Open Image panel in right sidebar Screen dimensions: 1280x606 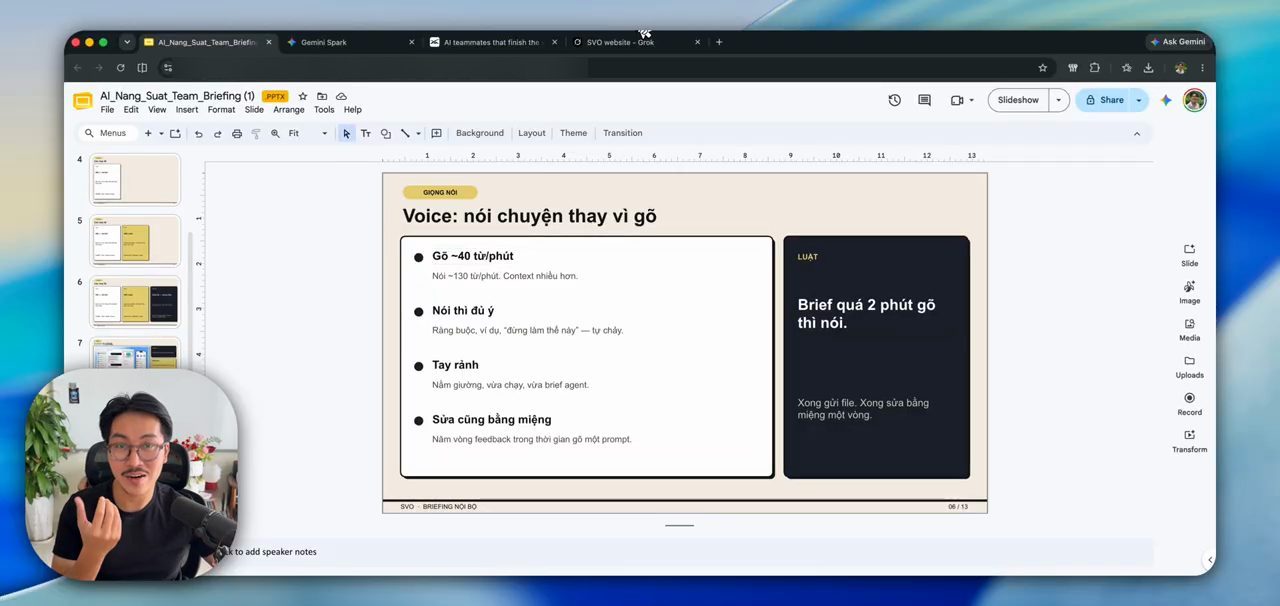coord(1189,292)
